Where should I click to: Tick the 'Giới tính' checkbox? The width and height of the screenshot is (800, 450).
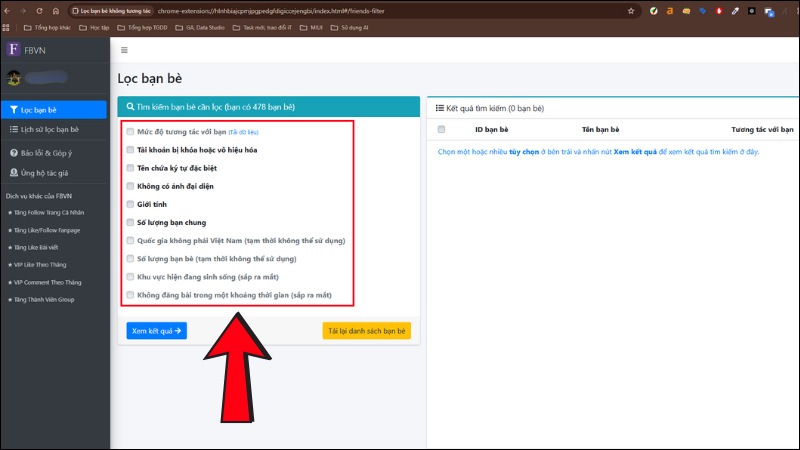130,204
